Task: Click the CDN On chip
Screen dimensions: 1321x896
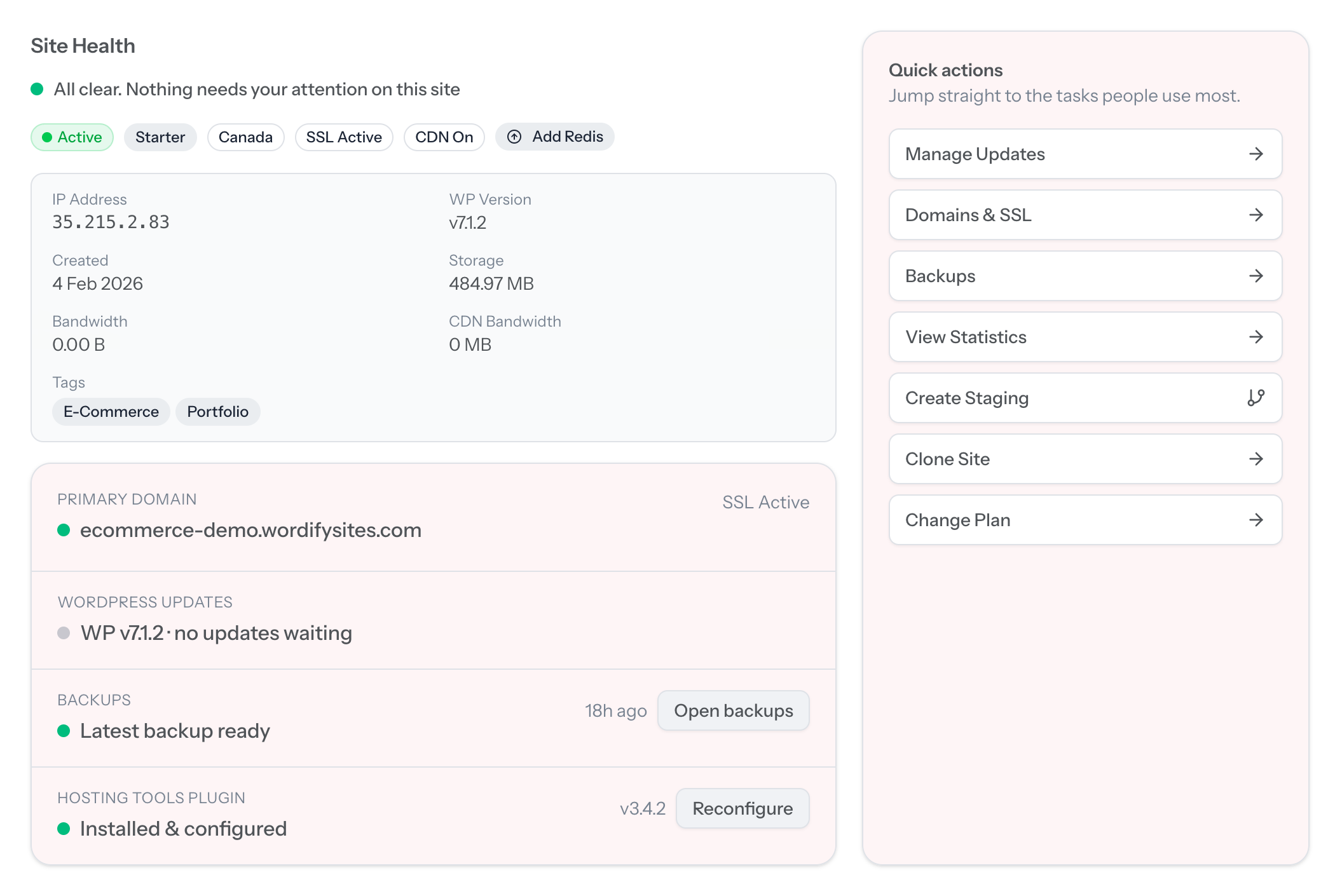Action: point(444,137)
